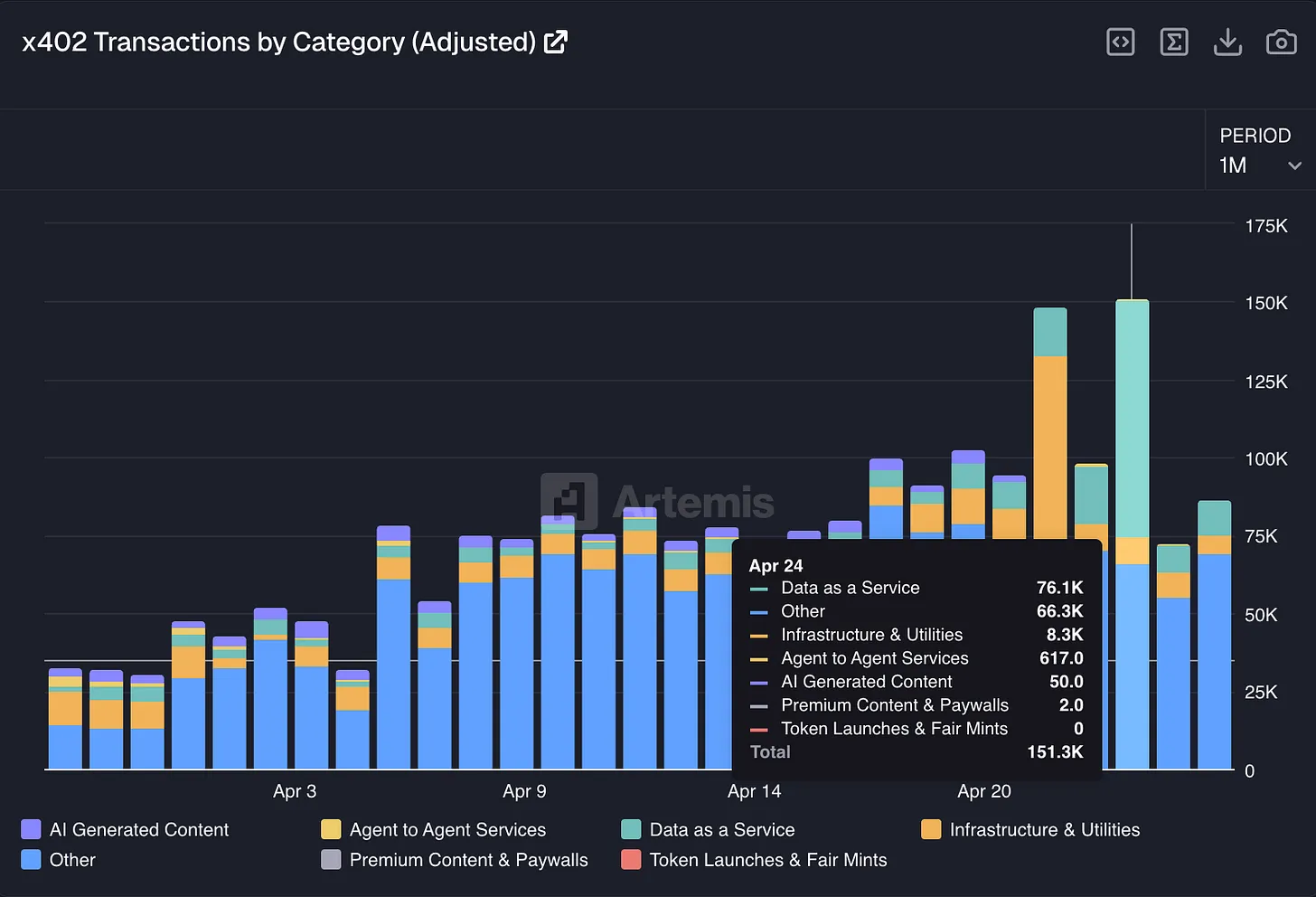Toggle Agent to Agent Services series
Viewport: 1316px width, 897px height.
(x=447, y=829)
